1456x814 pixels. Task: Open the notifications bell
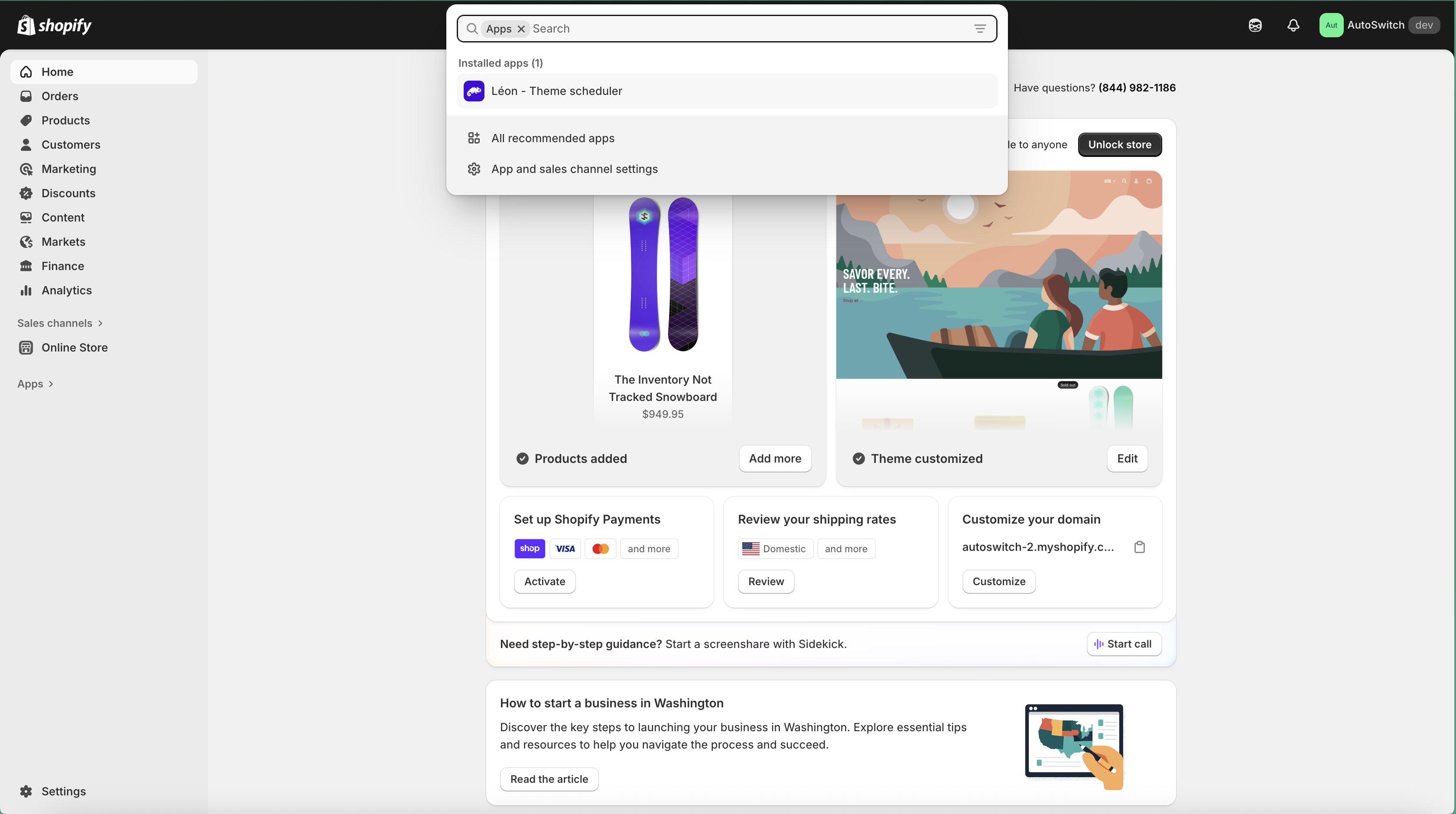1294,25
